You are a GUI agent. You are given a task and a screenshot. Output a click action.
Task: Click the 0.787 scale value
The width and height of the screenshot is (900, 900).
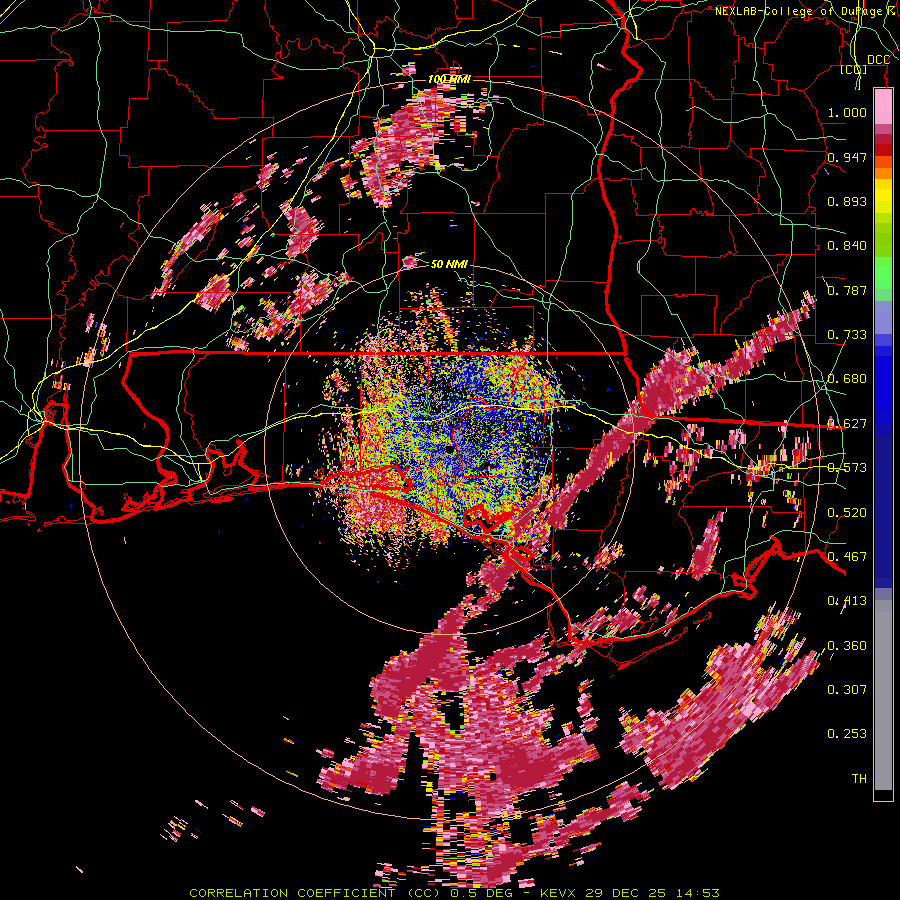pyautogui.click(x=847, y=290)
